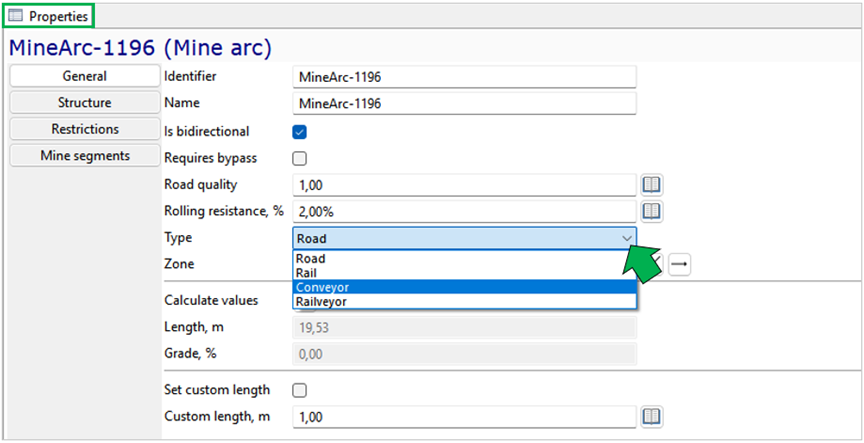Choose Rail from the Type list
Image resolution: width=864 pixels, height=443 pixels.
465,273
